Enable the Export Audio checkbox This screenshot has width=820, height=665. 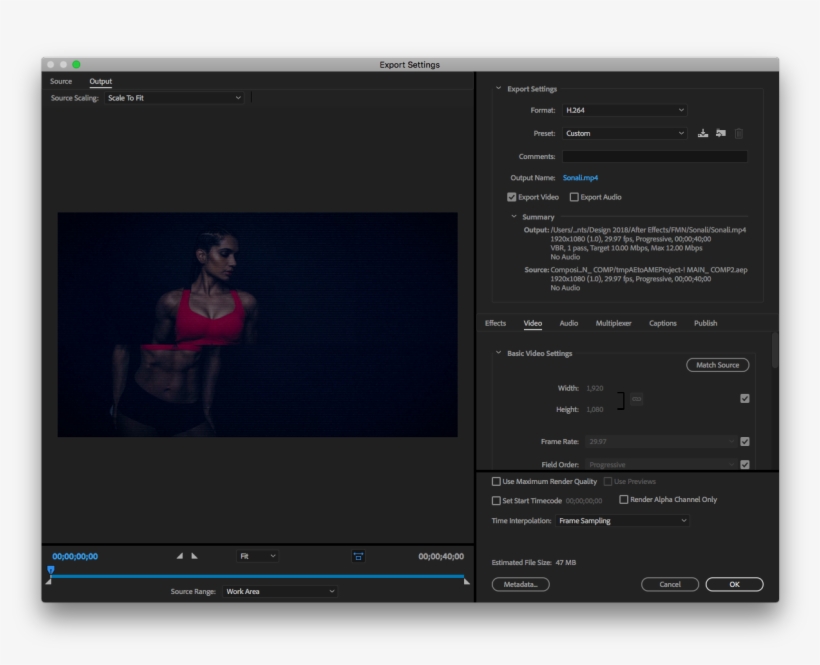pyautogui.click(x=574, y=197)
